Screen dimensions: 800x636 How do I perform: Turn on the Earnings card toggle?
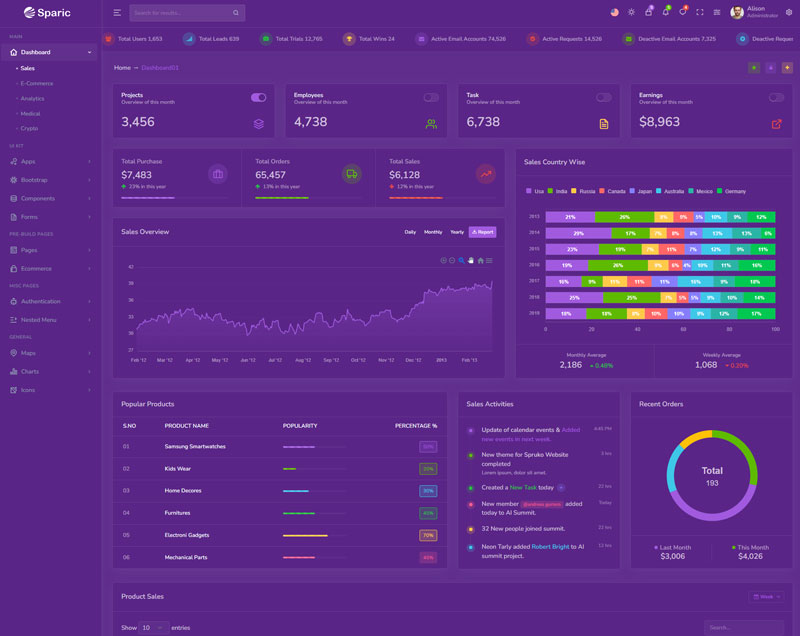coord(776,98)
